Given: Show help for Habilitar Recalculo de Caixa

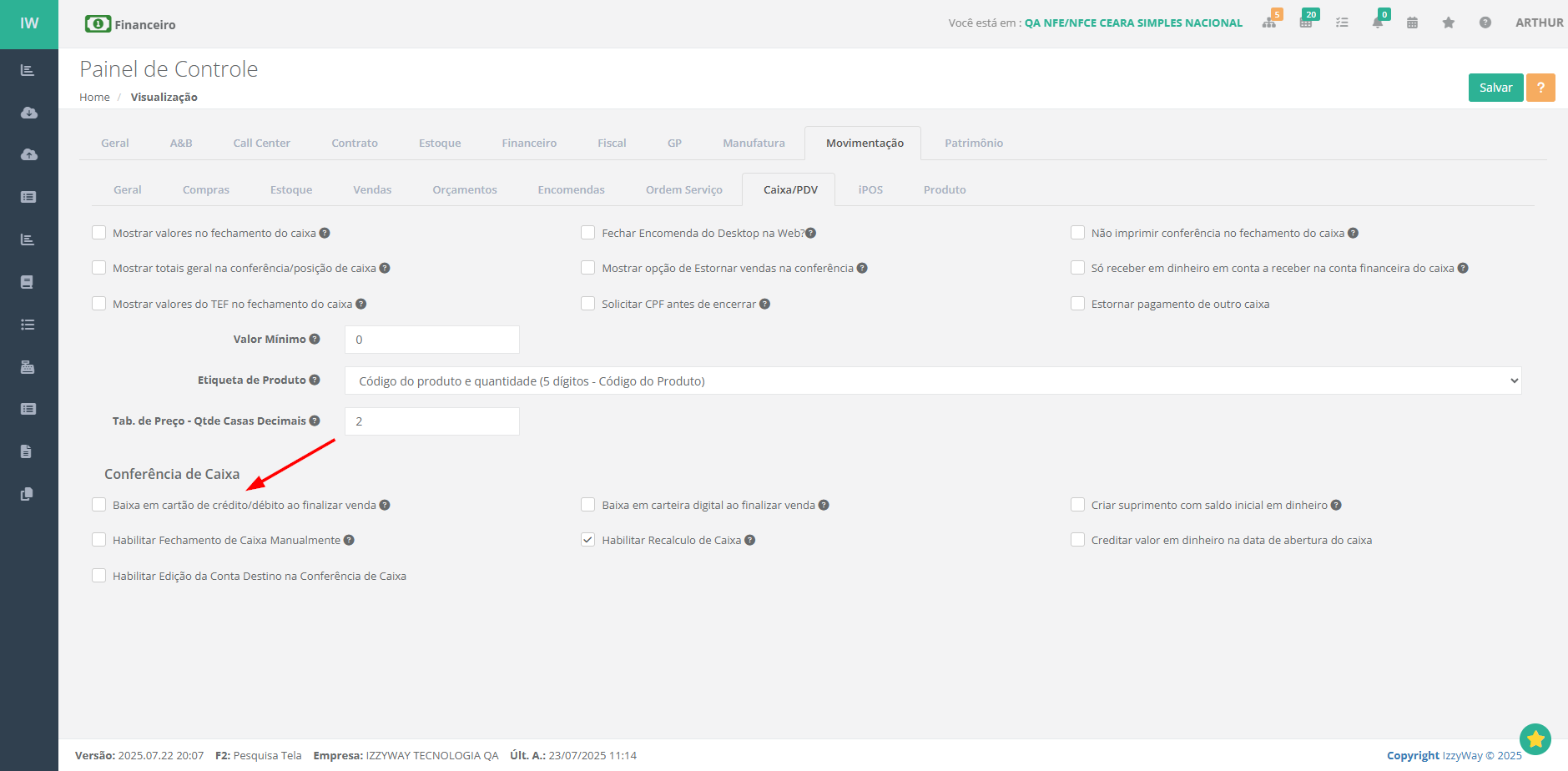Looking at the screenshot, I should [x=749, y=540].
